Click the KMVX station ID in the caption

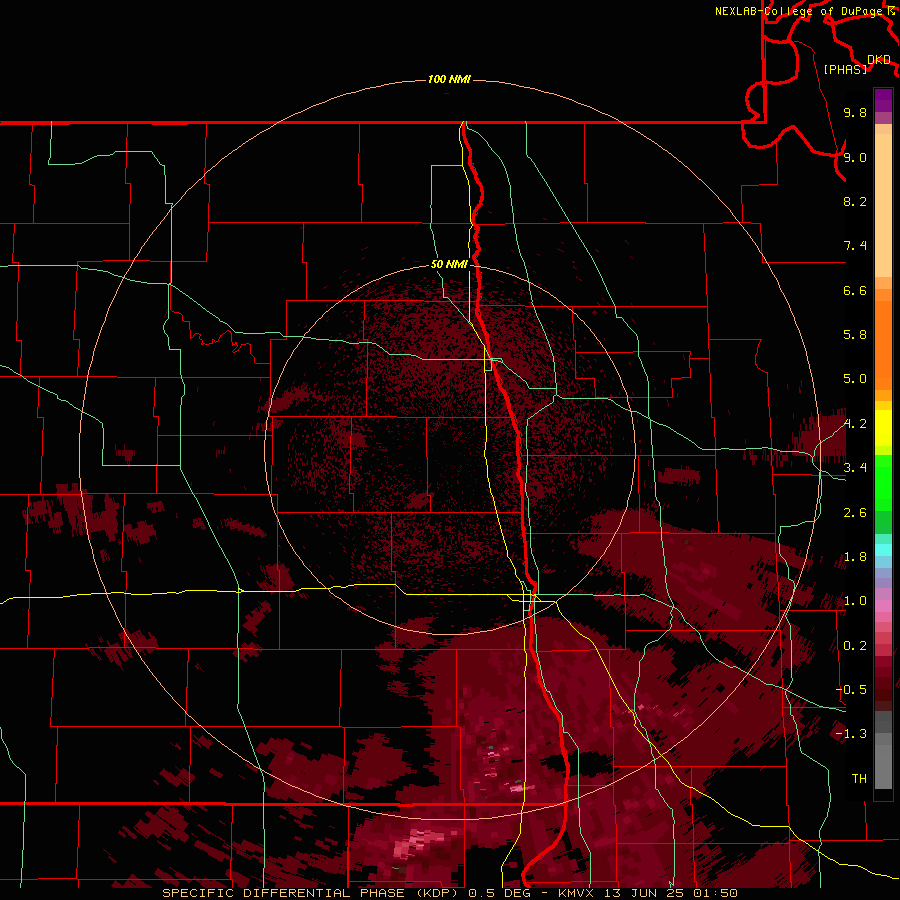576,893
